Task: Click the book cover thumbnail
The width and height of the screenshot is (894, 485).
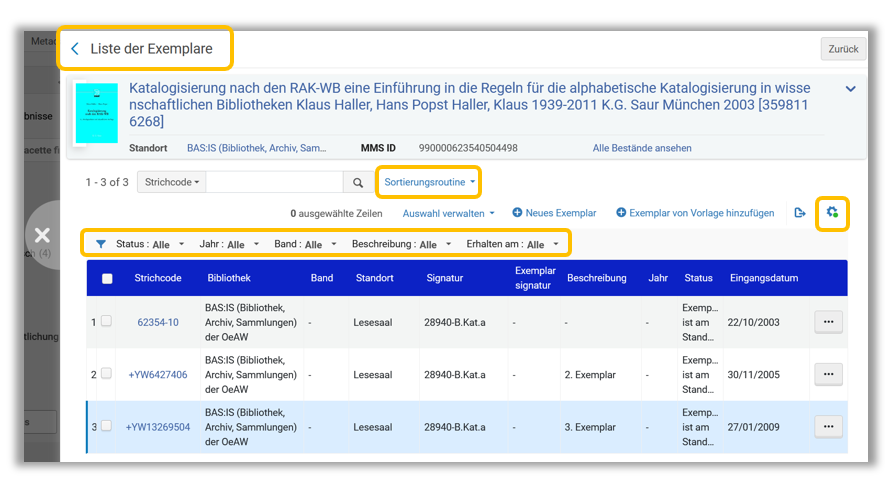Action: [x=97, y=113]
